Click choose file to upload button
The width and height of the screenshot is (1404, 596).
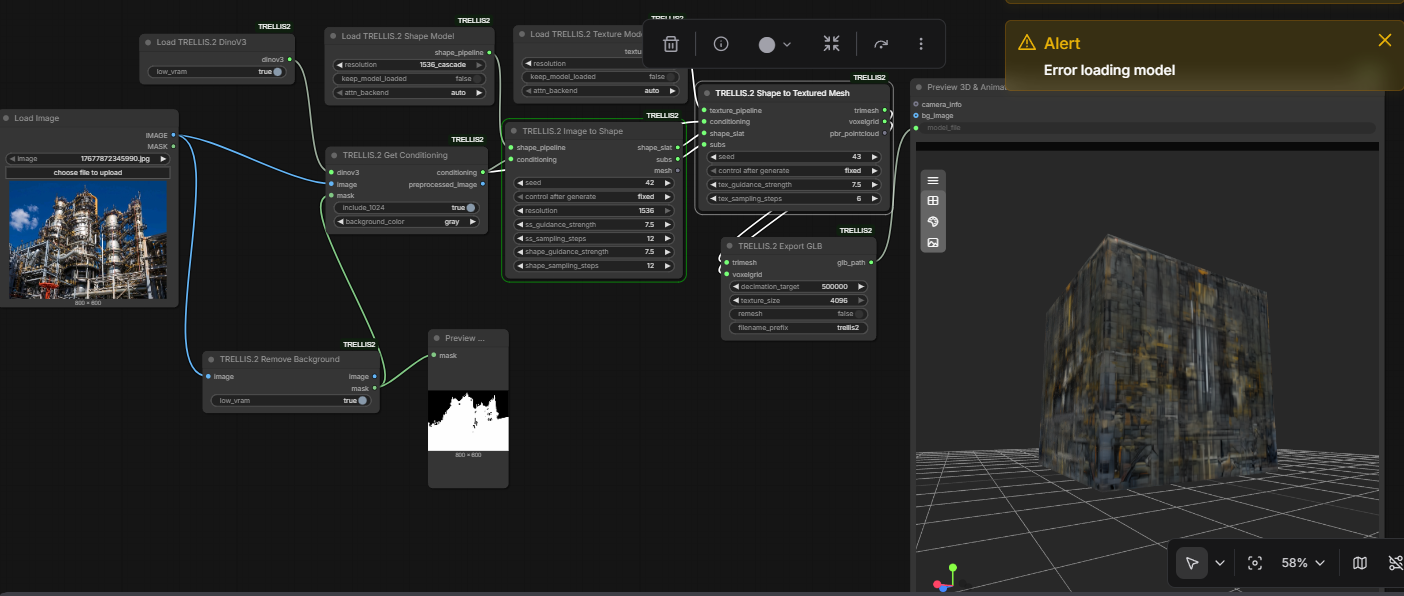87,173
